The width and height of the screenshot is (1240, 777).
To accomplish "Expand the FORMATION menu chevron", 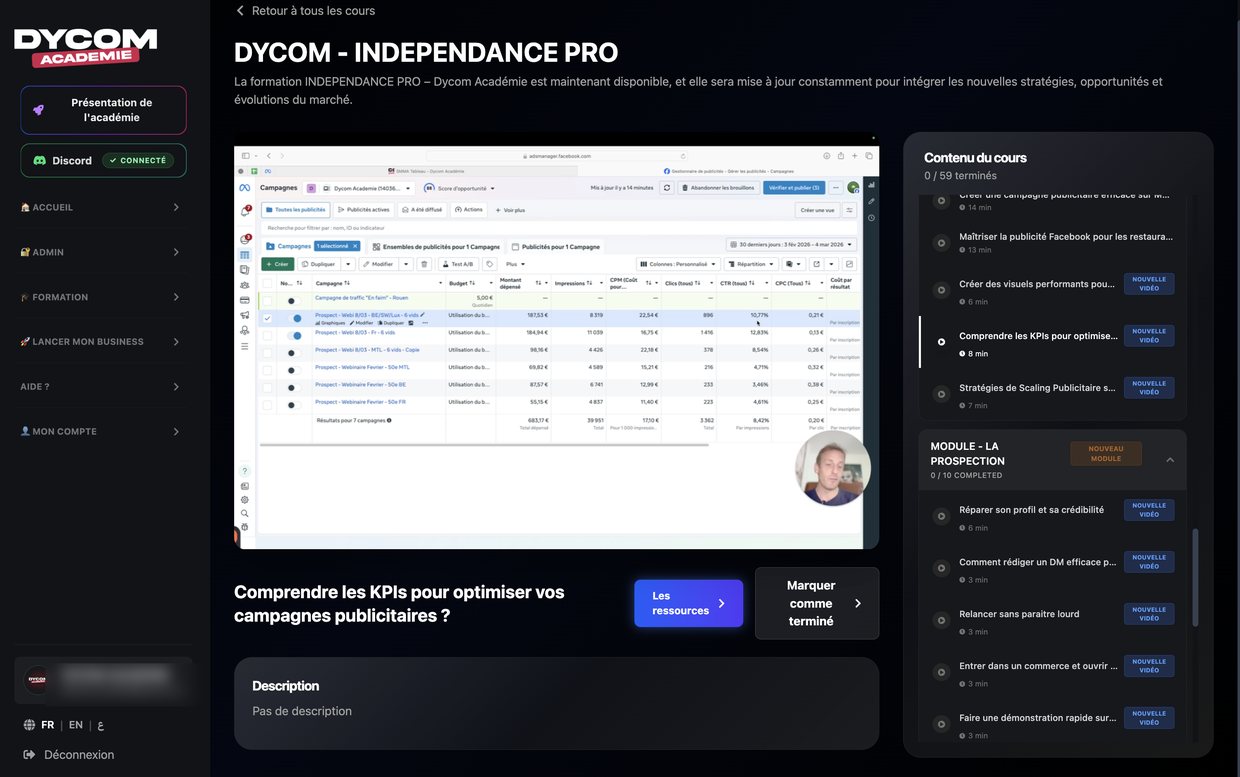I will pyautogui.click(x=176, y=297).
